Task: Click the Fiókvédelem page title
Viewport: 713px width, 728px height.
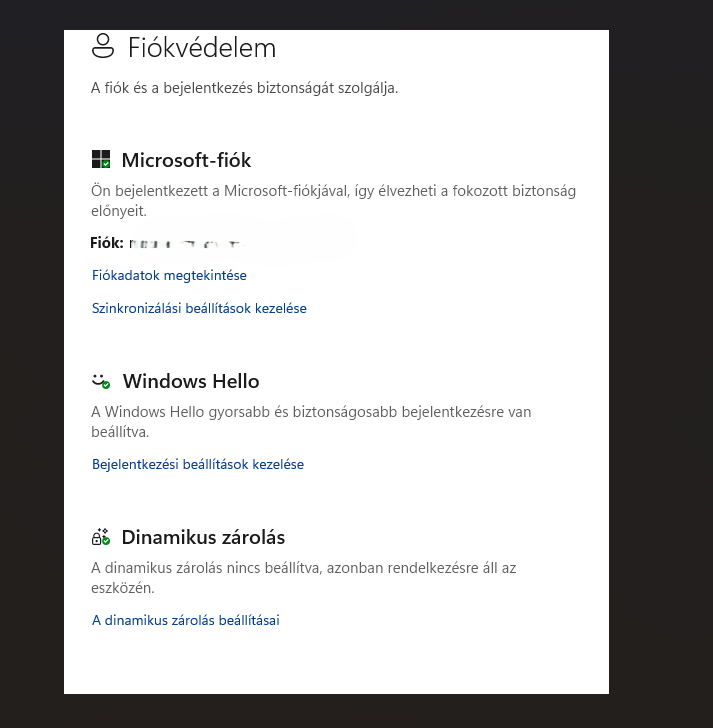Action: [202, 47]
